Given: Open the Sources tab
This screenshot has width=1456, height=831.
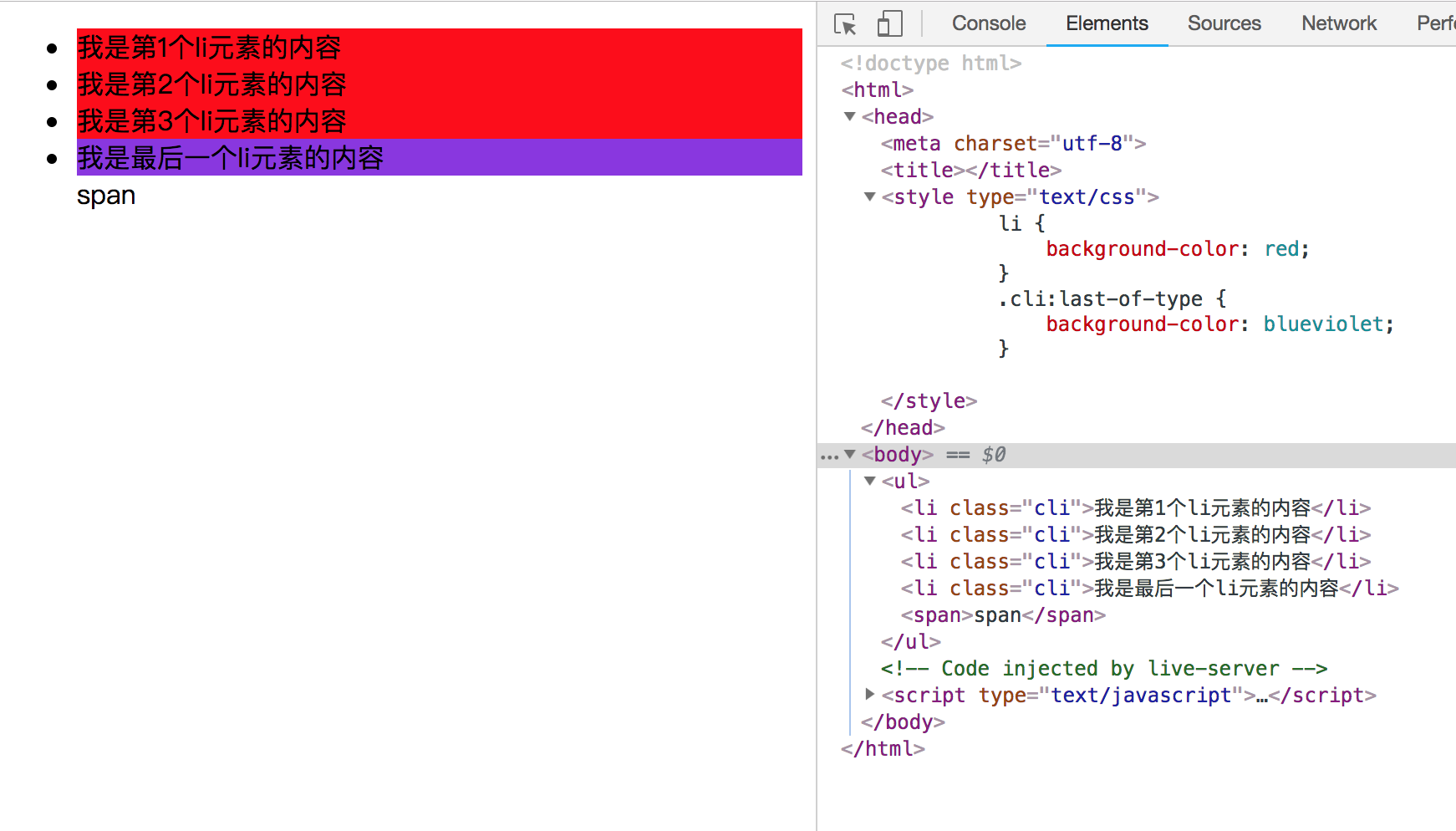Looking at the screenshot, I should [1224, 23].
